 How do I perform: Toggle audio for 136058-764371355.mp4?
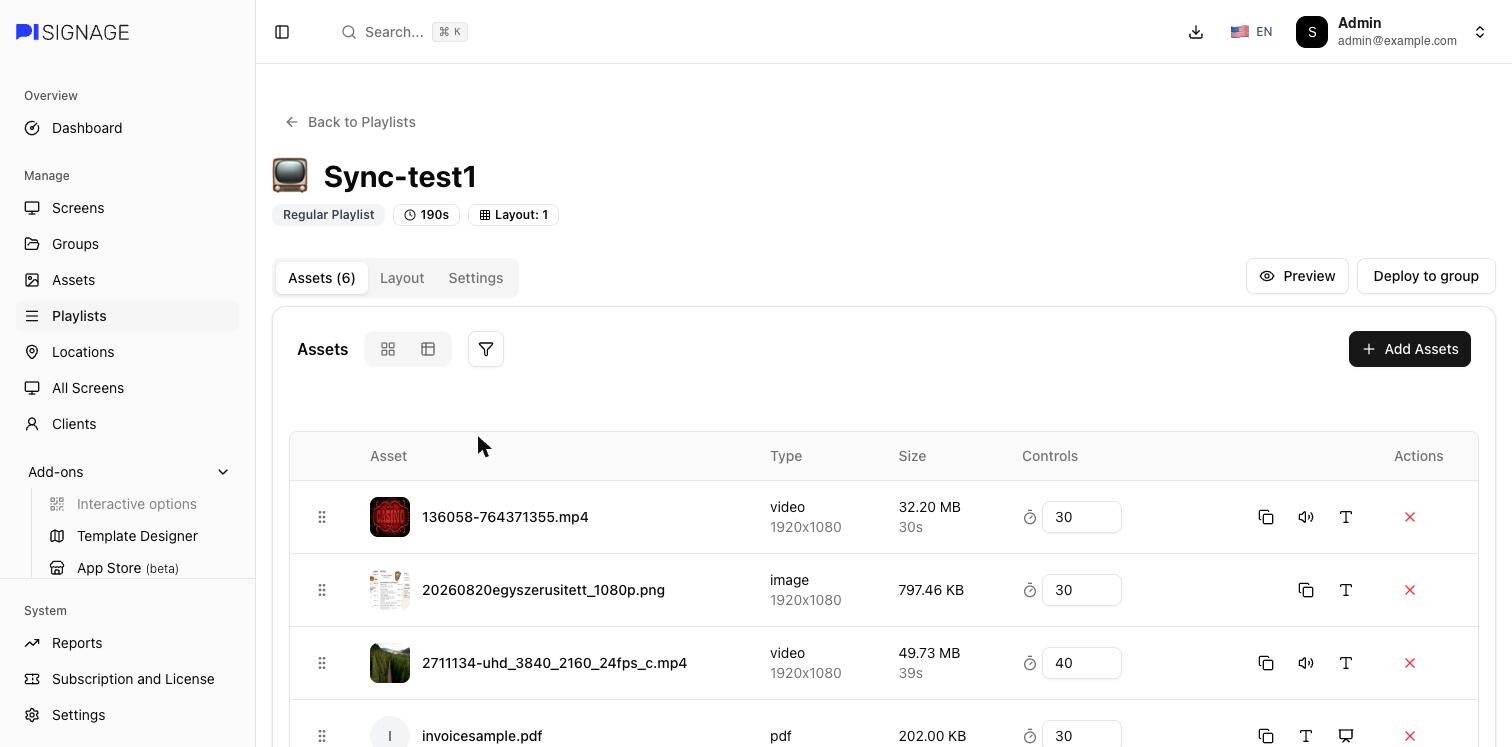pos(1306,517)
